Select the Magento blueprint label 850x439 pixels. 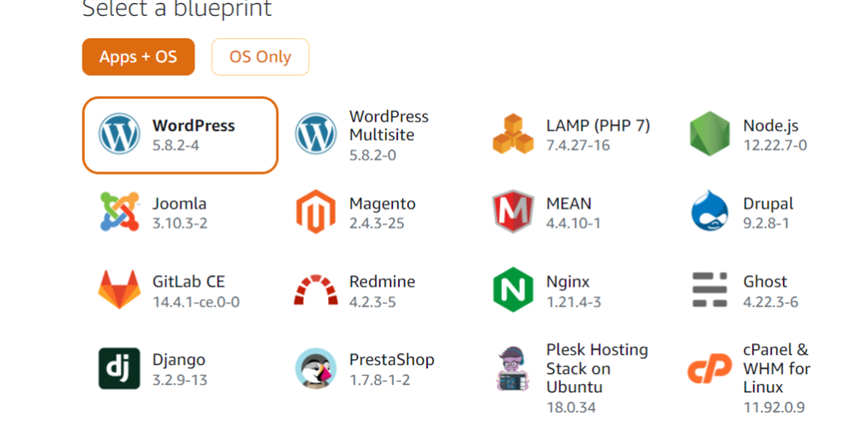pyautogui.click(x=382, y=204)
